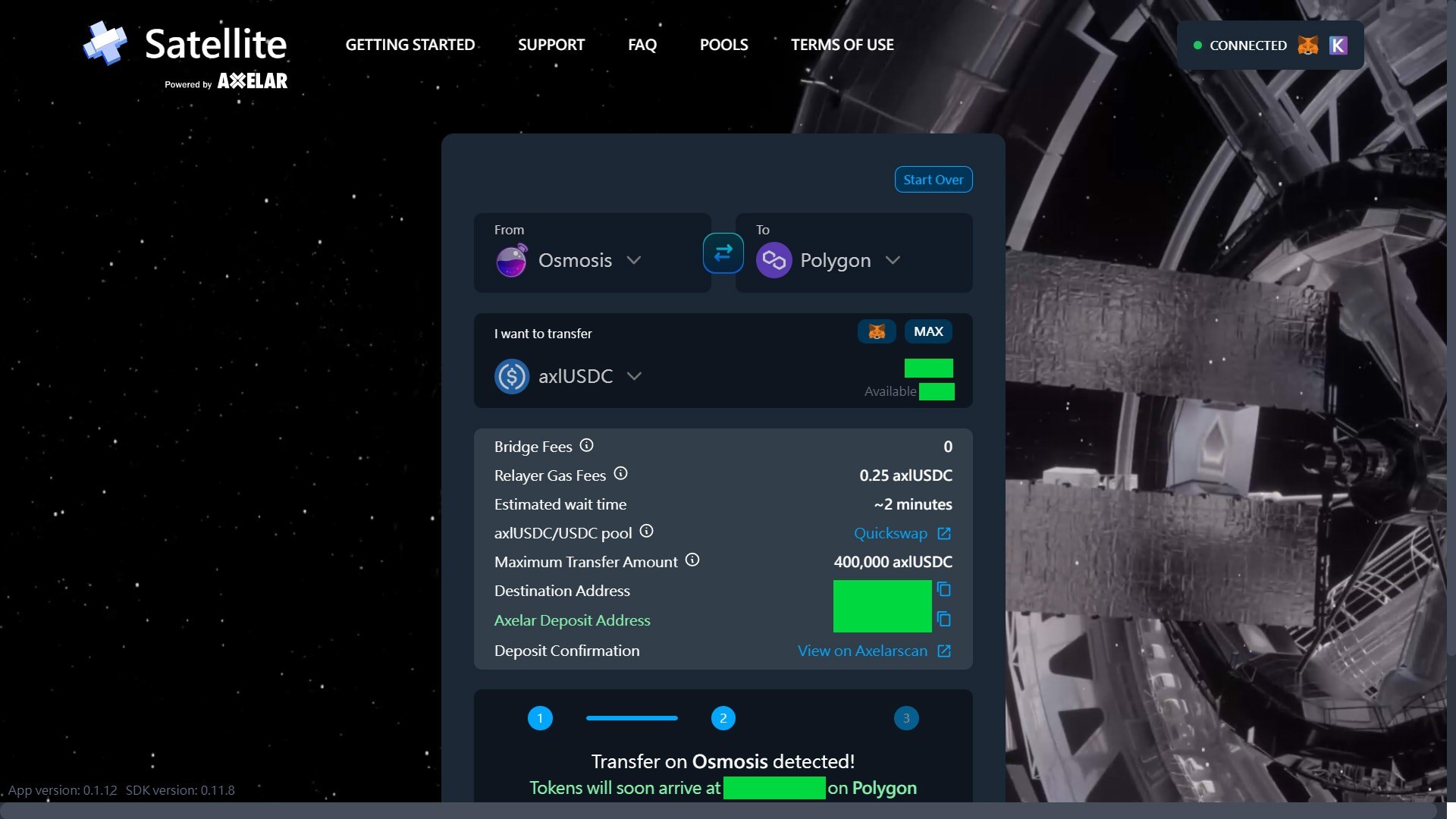Copy the Axelar Deposit Address
Screen dimensions: 1456x819
[943, 620]
